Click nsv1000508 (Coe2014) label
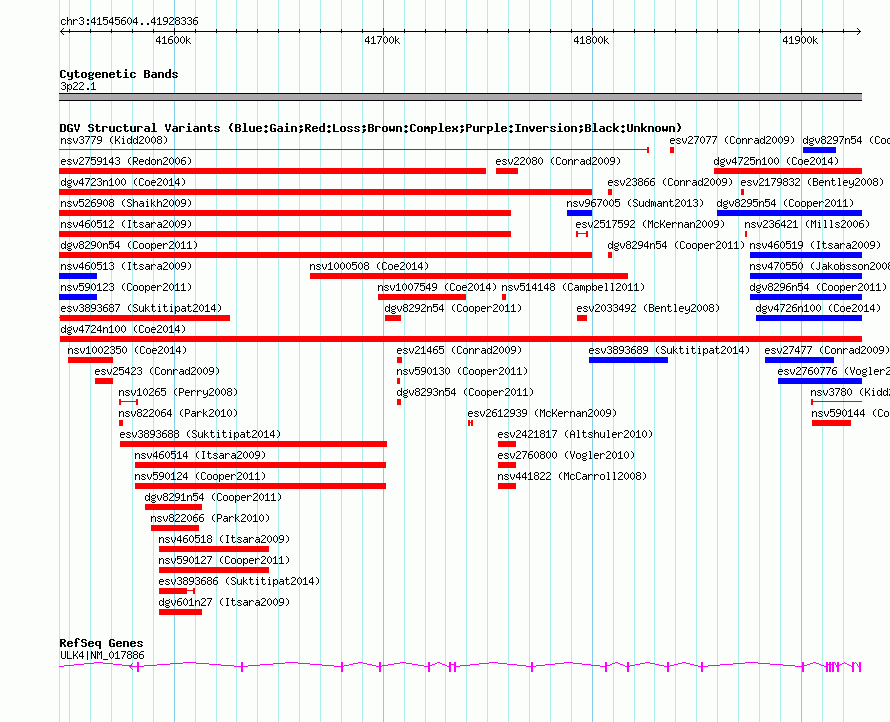This screenshot has height=722, width=890. pyautogui.click(x=369, y=266)
